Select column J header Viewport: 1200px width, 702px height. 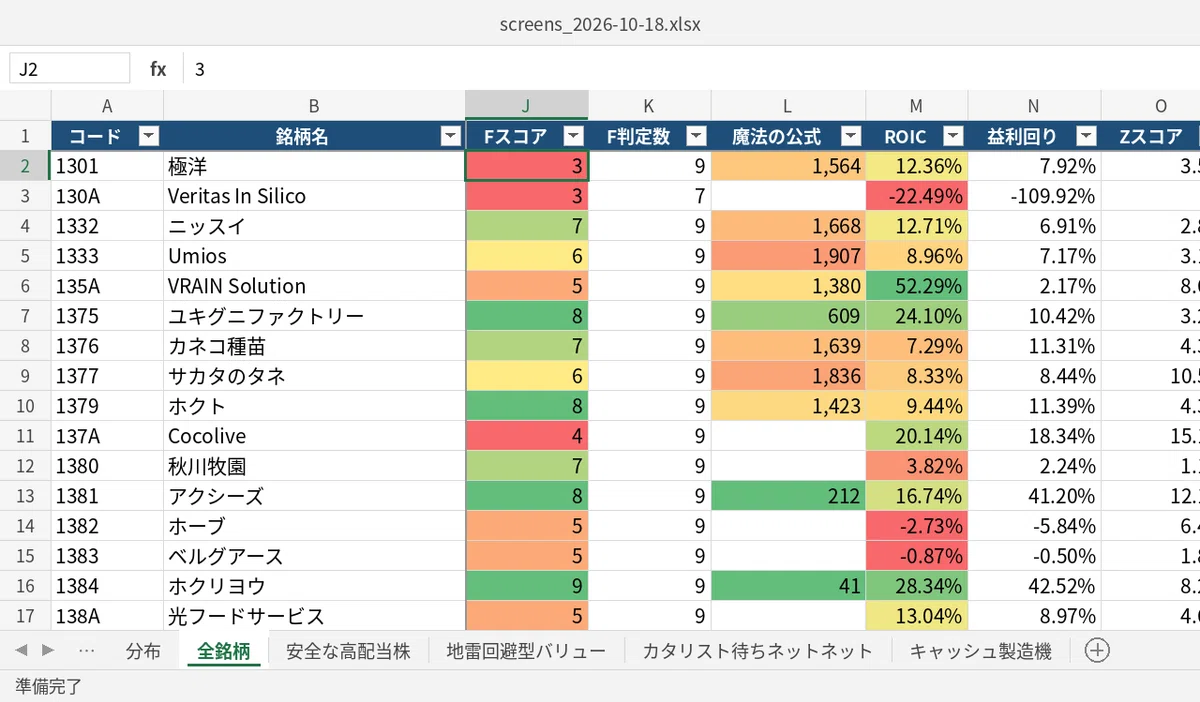tap(527, 106)
